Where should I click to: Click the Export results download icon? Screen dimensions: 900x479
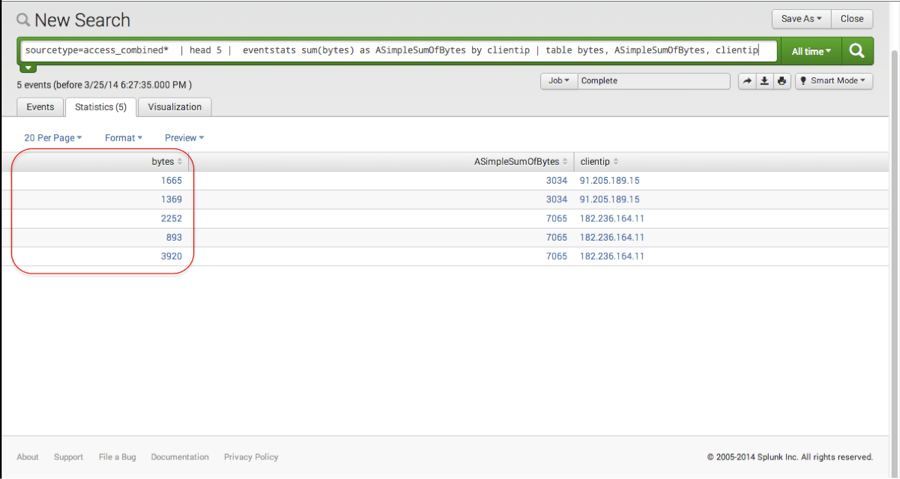pos(765,81)
